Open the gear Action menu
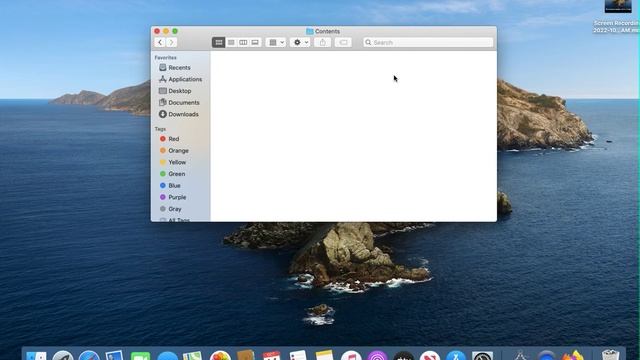This screenshot has height=360, width=640. pos(300,42)
